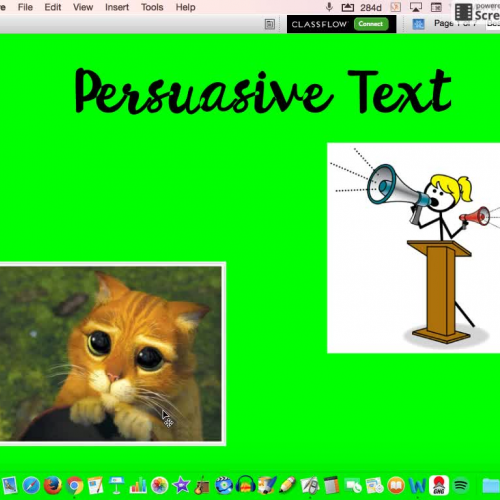Open the green screen-and-phone app in dock

tap(353, 486)
